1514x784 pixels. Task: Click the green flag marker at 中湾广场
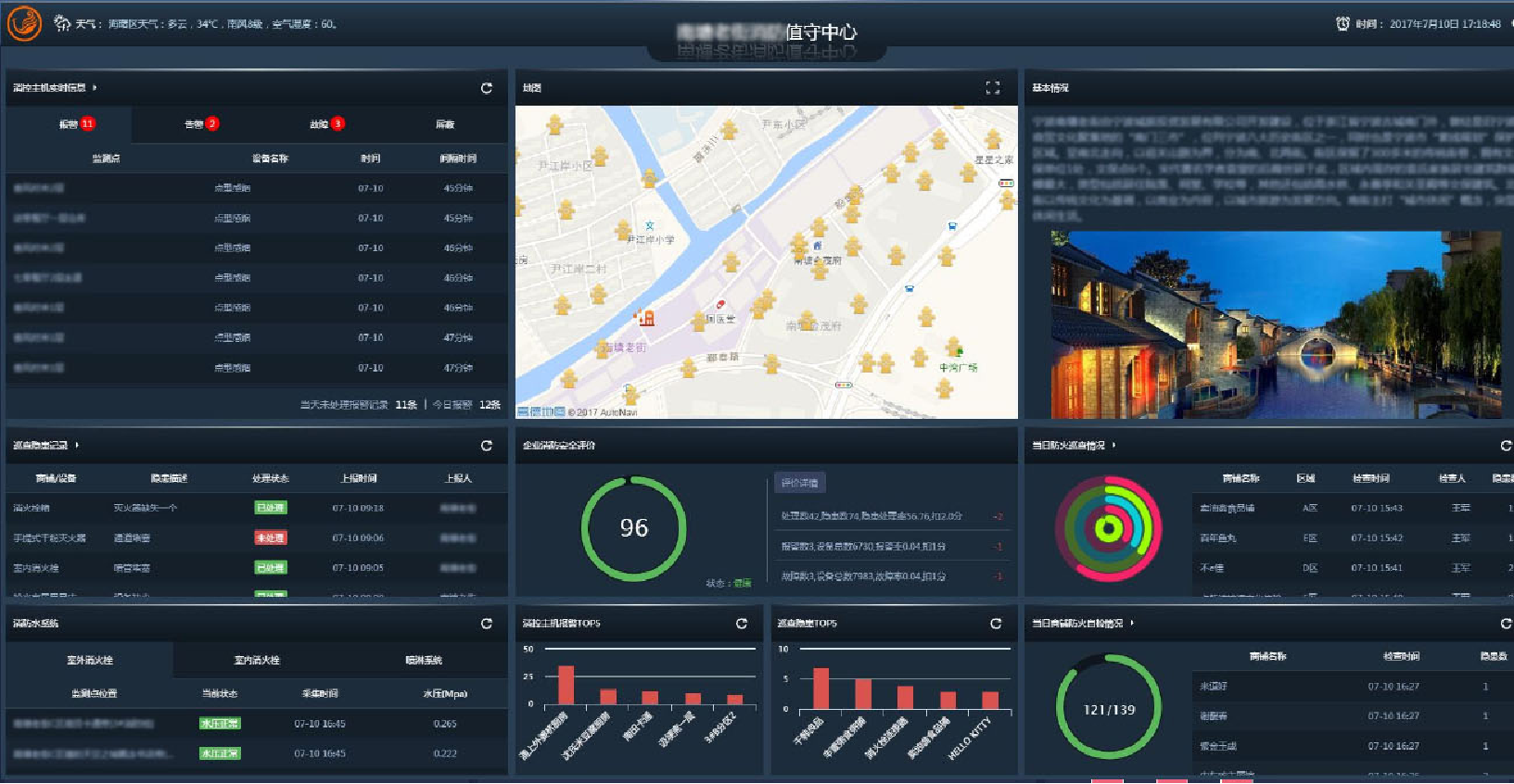point(958,350)
